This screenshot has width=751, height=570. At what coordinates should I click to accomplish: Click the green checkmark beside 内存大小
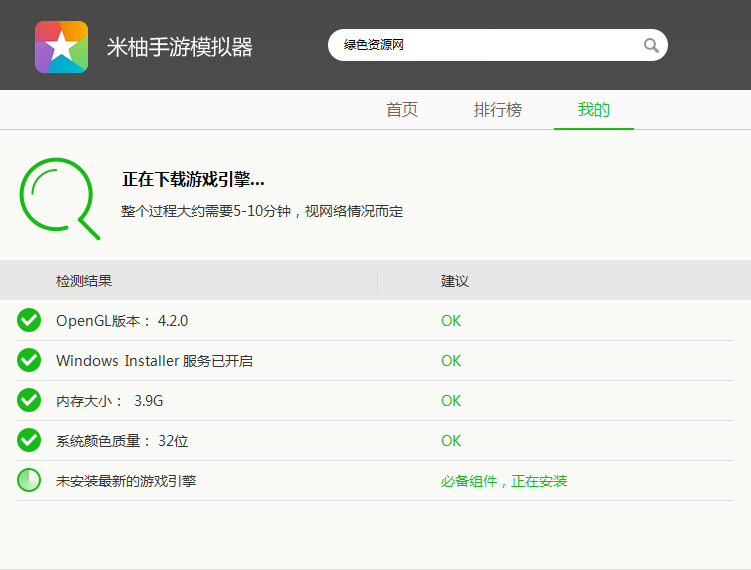tap(29, 400)
